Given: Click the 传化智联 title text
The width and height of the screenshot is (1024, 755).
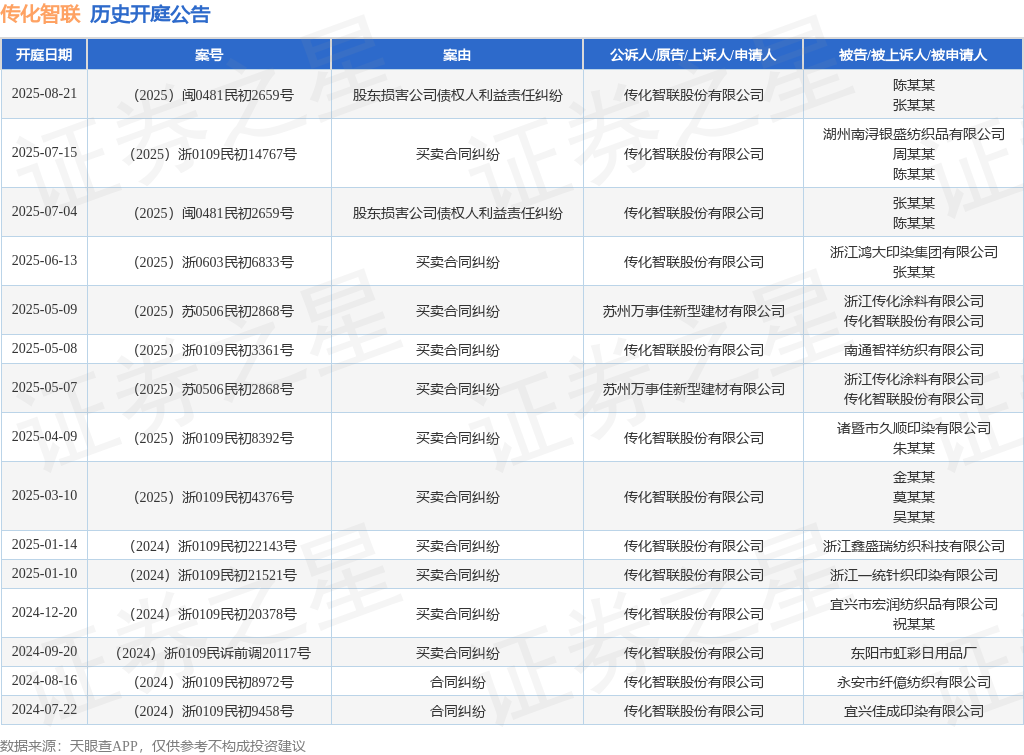Looking at the screenshot, I should [x=40, y=14].
